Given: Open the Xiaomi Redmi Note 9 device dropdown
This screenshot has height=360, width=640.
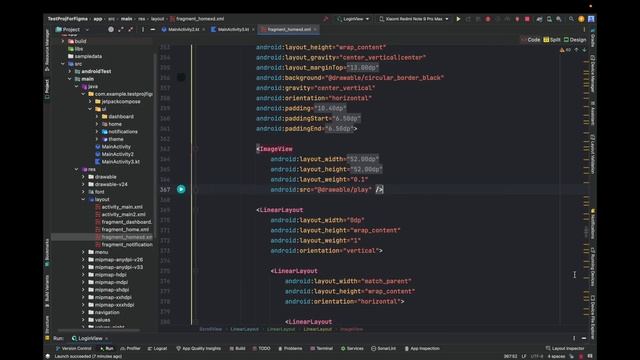Looking at the screenshot, I should click(414, 19).
